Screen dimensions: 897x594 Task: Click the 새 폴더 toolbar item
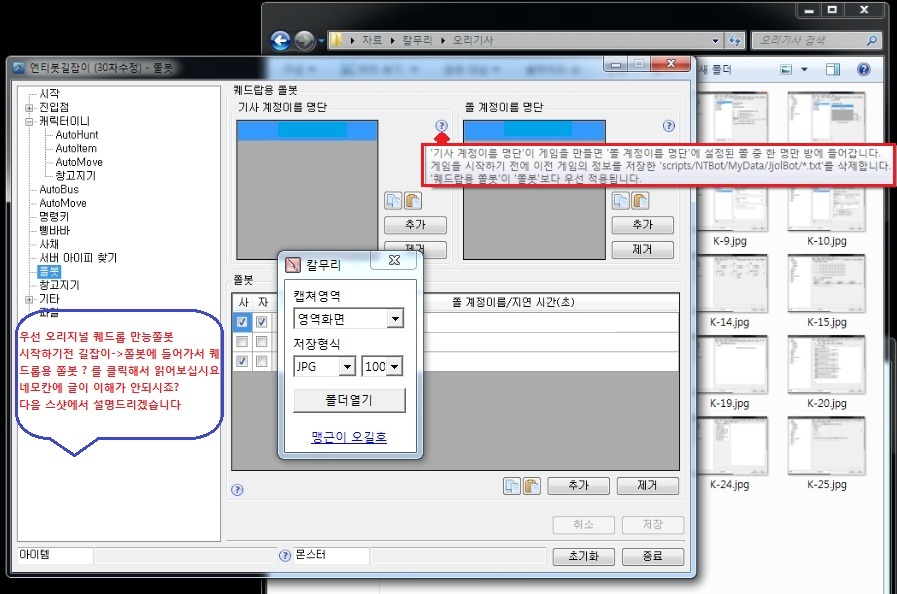(x=715, y=69)
